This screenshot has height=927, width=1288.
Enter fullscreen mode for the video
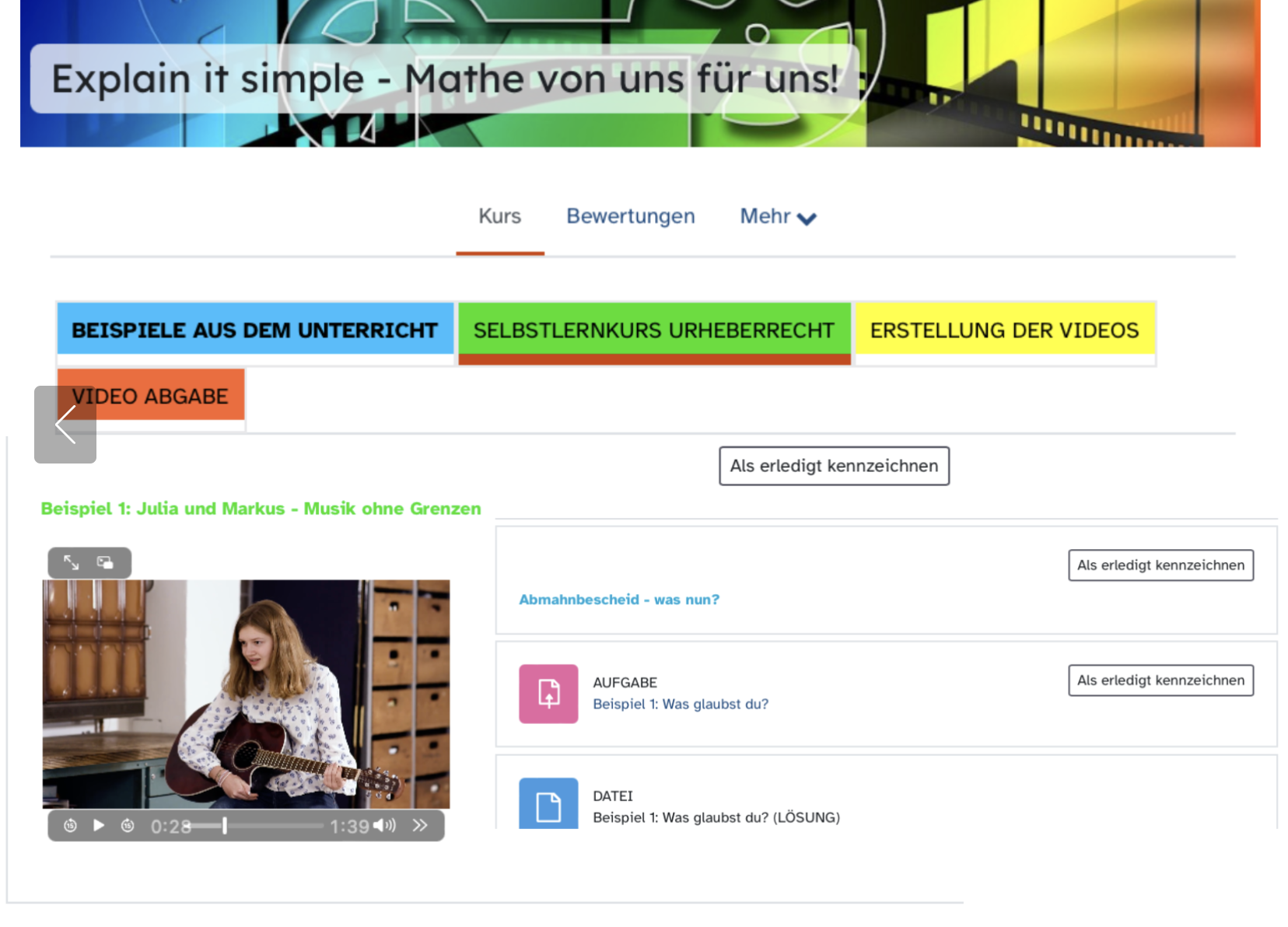(x=71, y=562)
